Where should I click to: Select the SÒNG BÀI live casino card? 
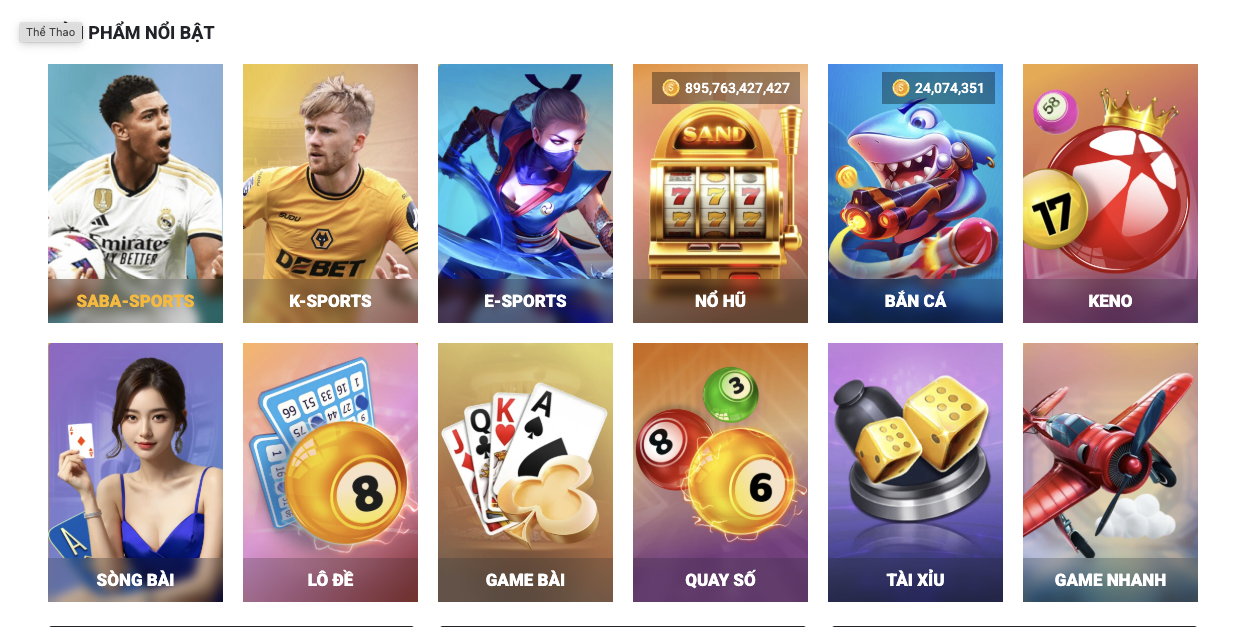coord(135,472)
